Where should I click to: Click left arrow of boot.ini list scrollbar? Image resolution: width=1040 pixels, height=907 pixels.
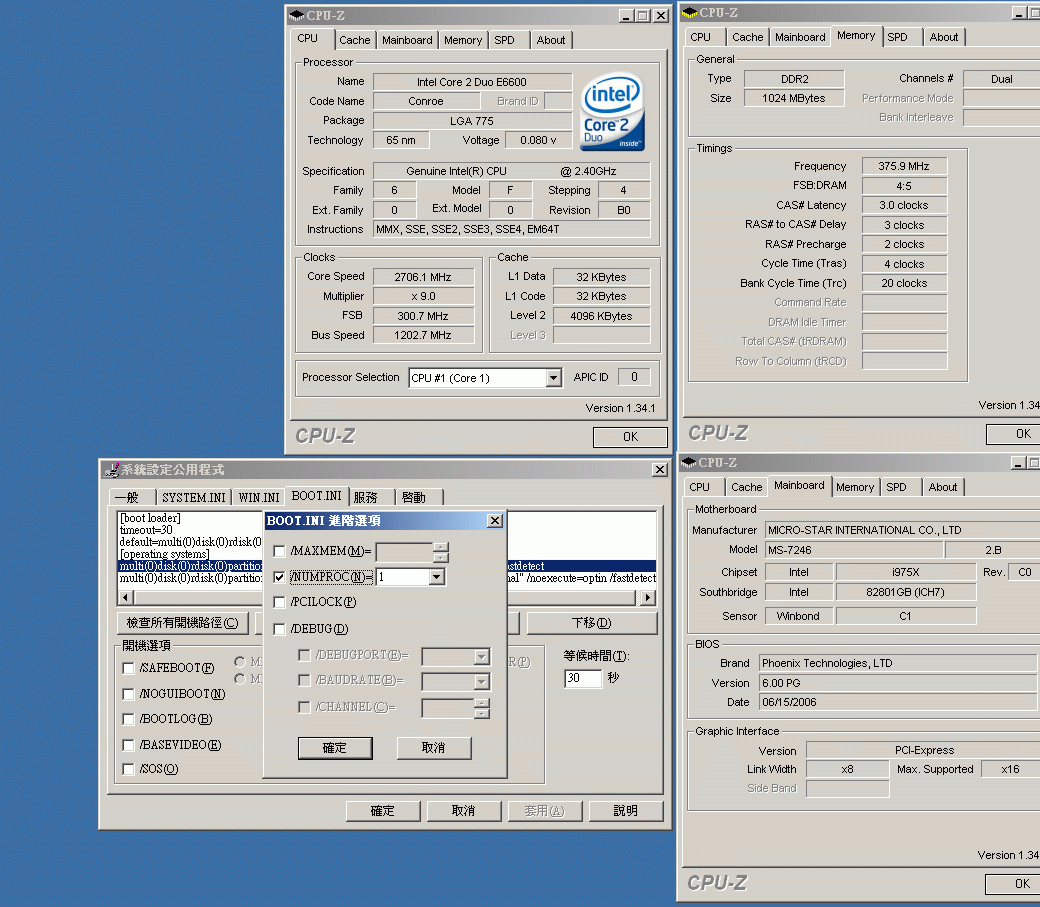tap(125, 598)
